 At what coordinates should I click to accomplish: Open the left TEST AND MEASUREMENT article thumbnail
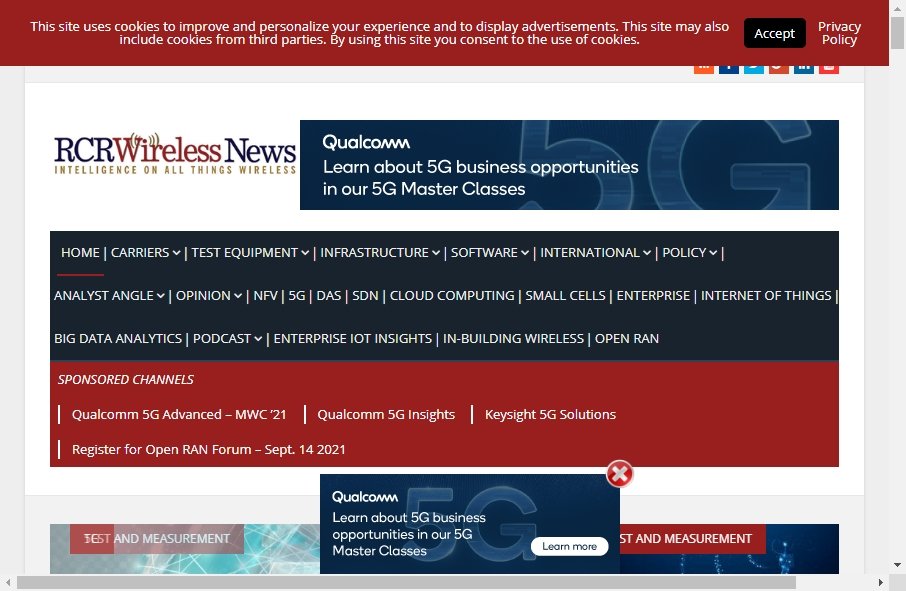pyautogui.click(x=185, y=549)
